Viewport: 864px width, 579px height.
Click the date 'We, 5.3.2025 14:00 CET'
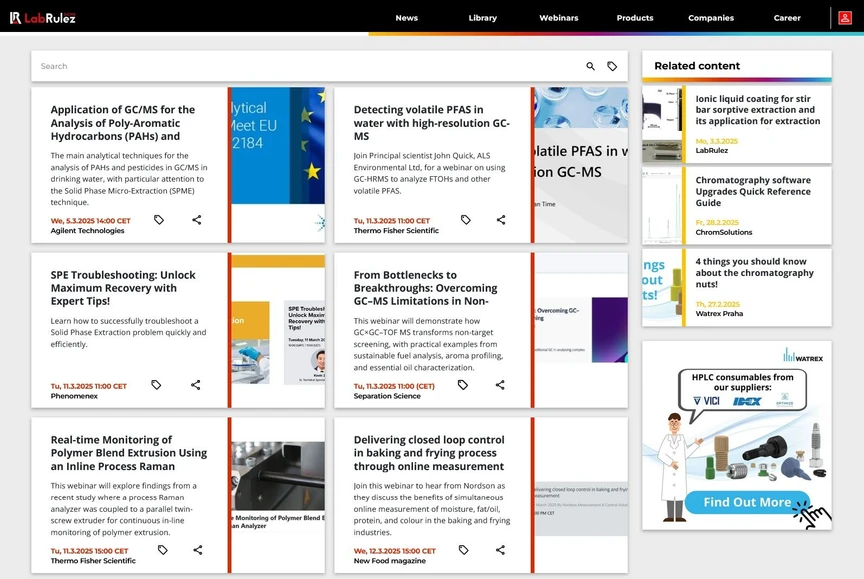(90, 220)
